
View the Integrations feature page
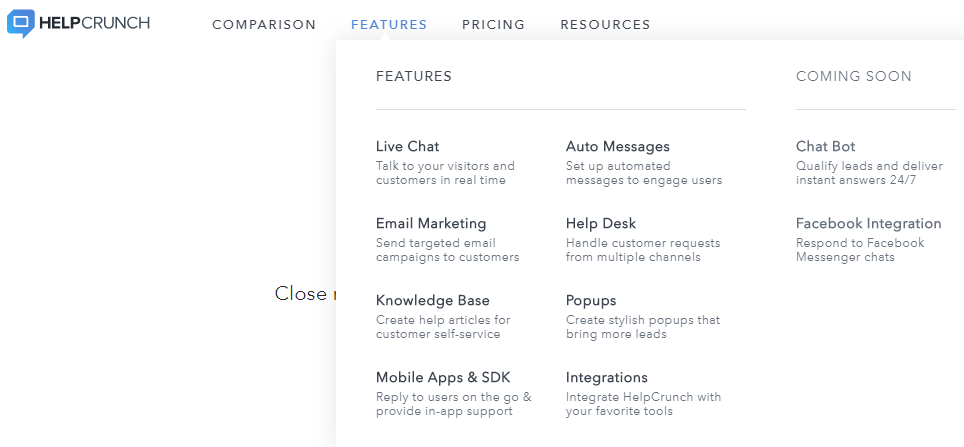click(607, 377)
